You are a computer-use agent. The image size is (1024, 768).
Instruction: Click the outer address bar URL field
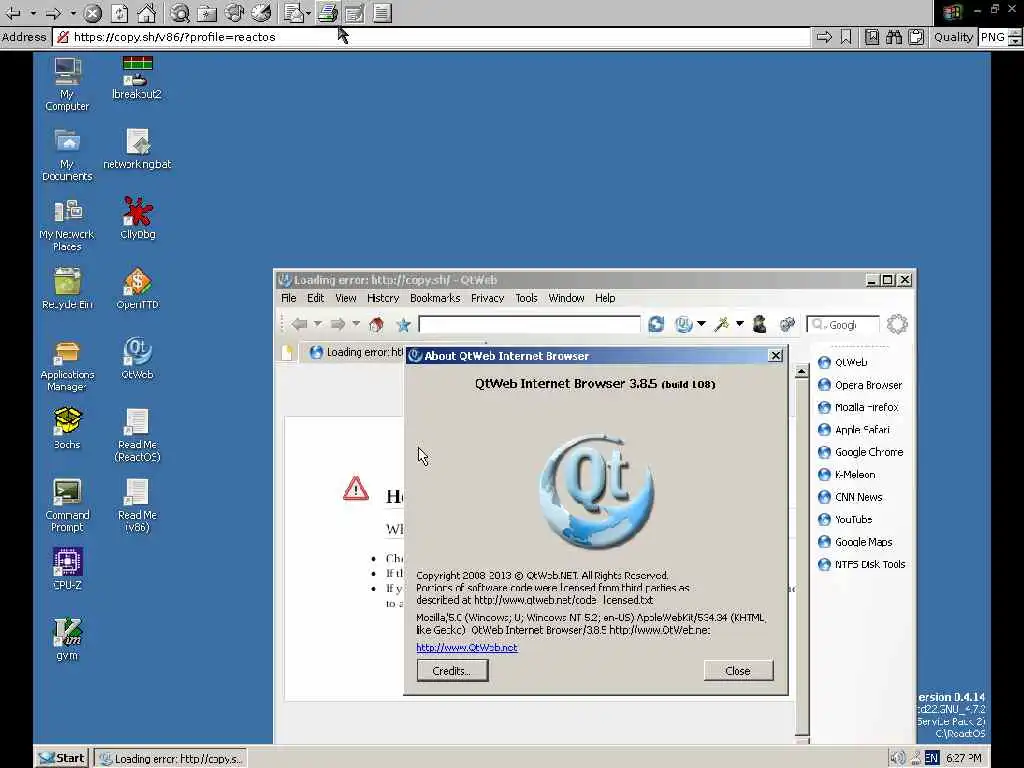click(431, 37)
